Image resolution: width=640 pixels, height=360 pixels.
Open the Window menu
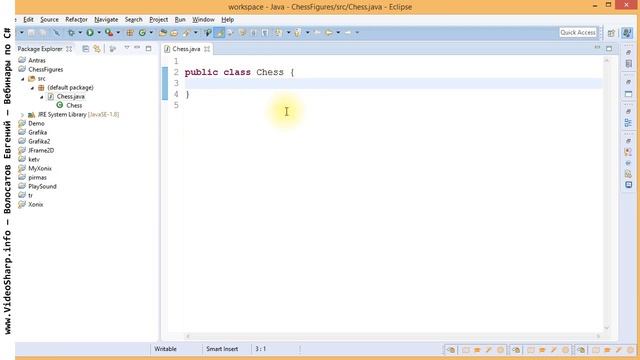[203, 20]
